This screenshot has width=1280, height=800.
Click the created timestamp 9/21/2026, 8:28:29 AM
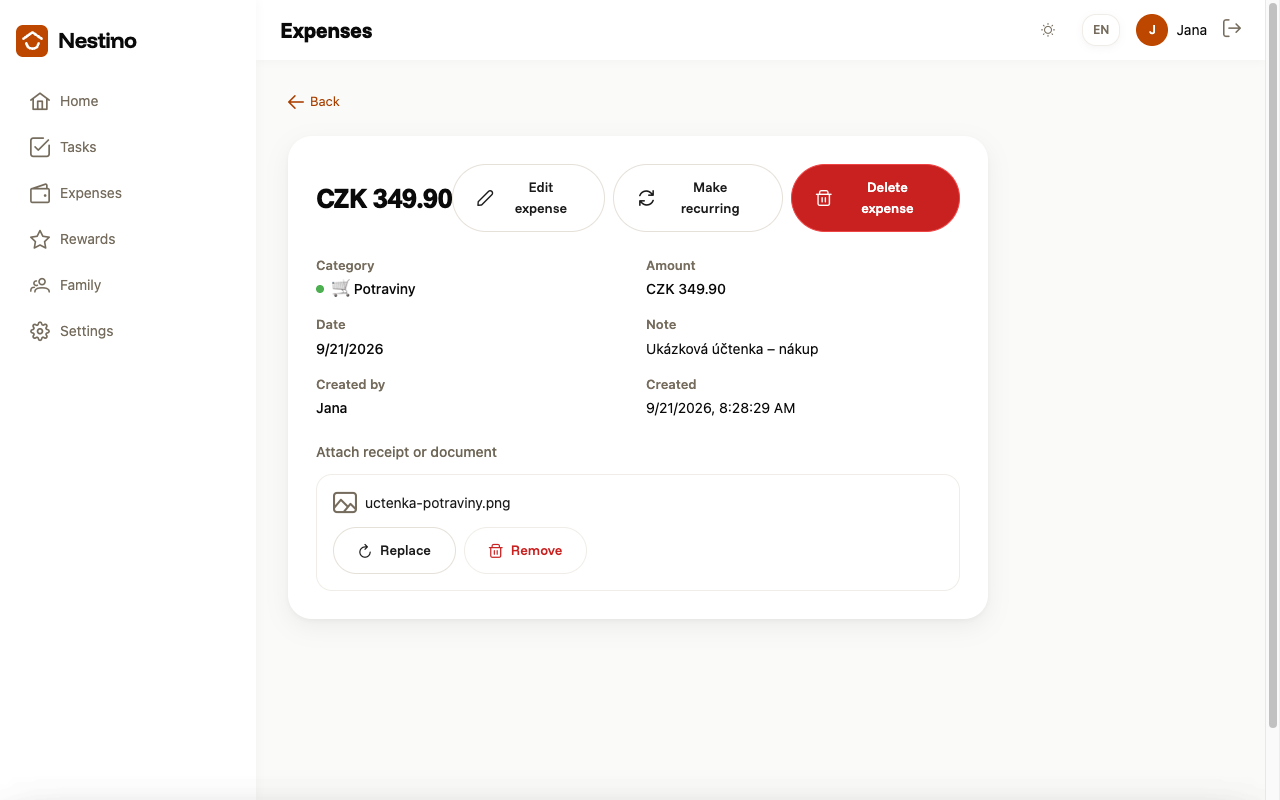pyautogui.click(x=721, y=408)
